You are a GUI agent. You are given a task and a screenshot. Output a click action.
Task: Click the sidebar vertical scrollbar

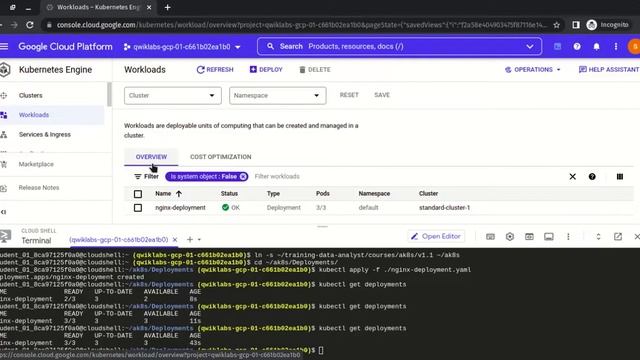pyautogui.click(x=109, y=95)
